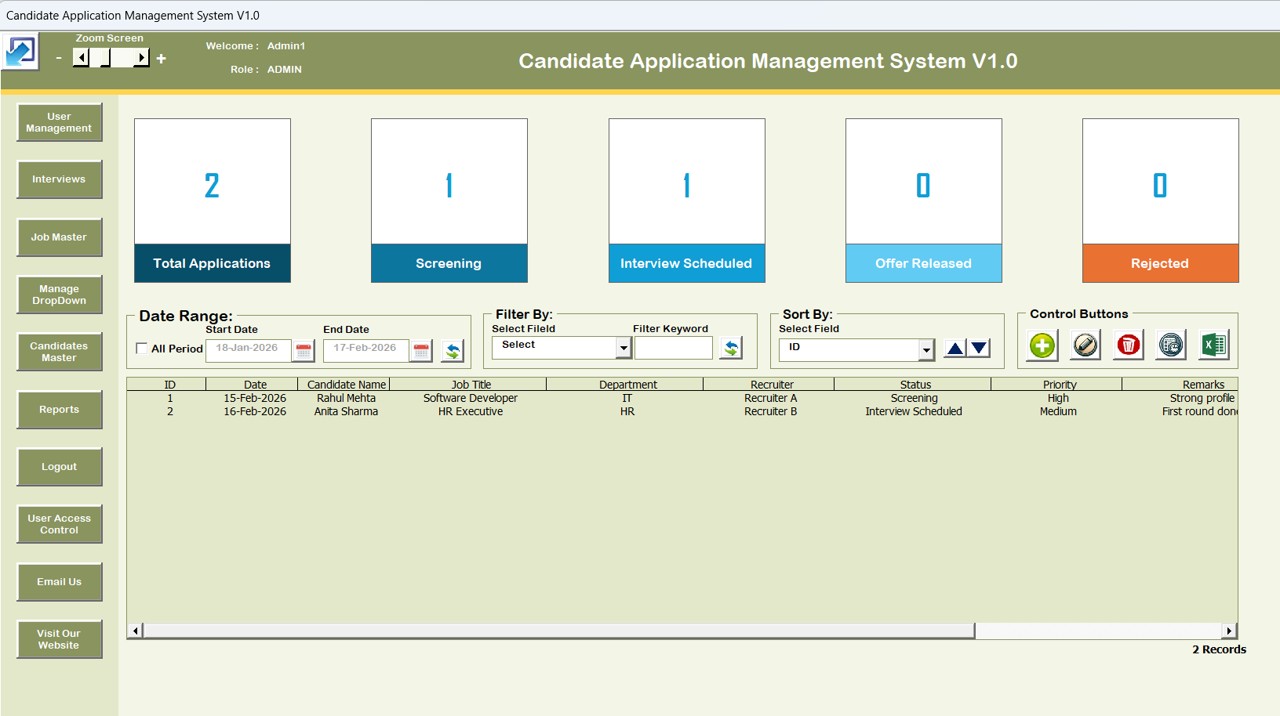Select the Anita Sharma row

click(682, 411)
